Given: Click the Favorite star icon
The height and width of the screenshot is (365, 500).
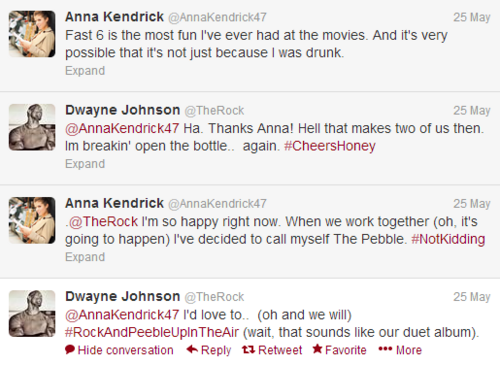Looking at the screenshot, I should (317, 349).
